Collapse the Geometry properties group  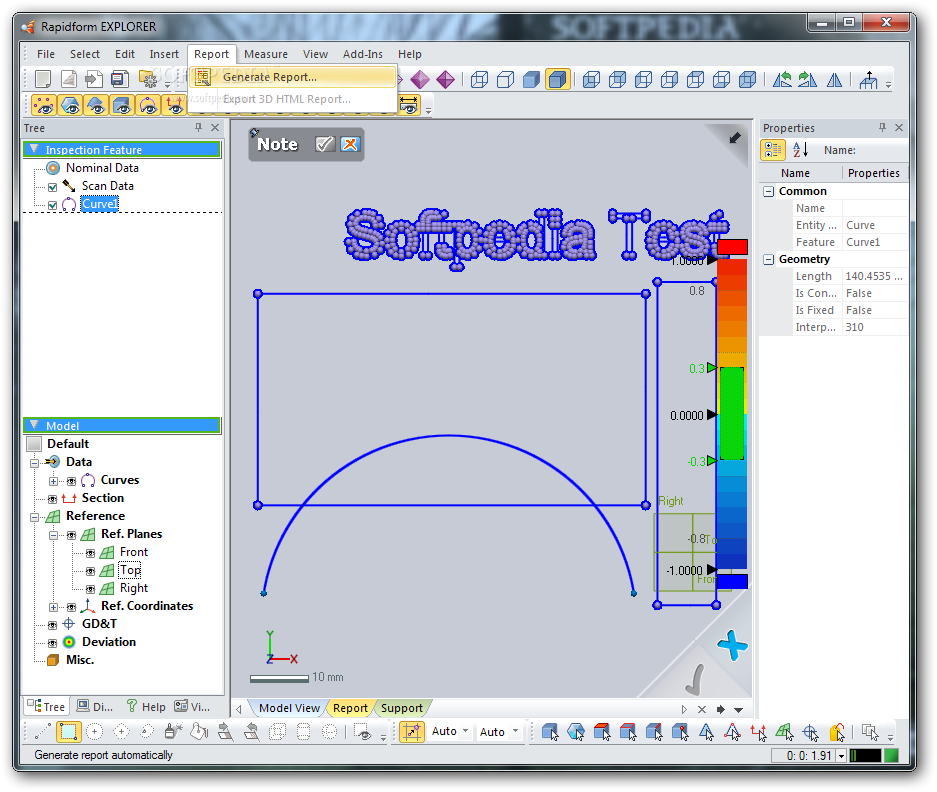click(x=769, y=259)
